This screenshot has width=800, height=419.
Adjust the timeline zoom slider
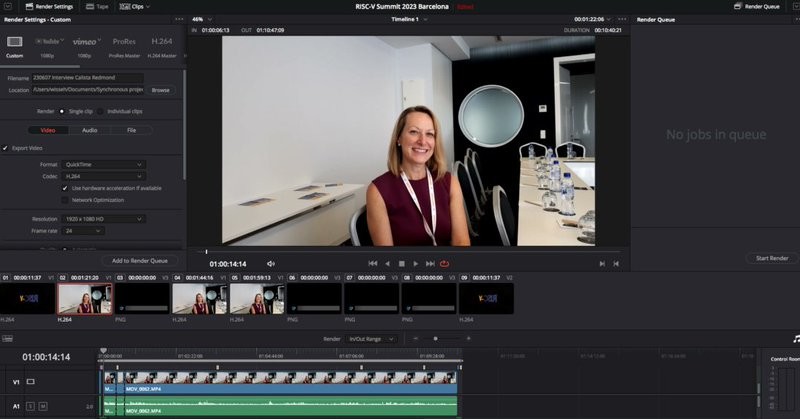[435, 339]
